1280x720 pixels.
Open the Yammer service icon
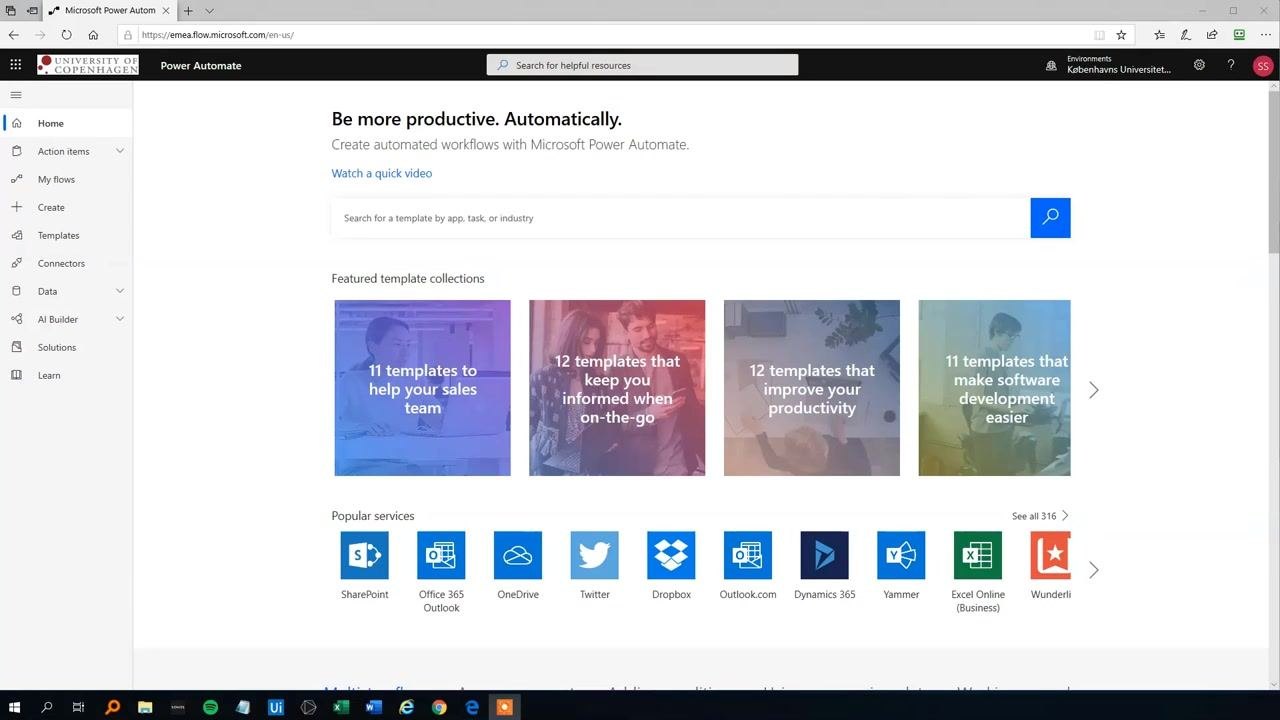tap(901, 555)
